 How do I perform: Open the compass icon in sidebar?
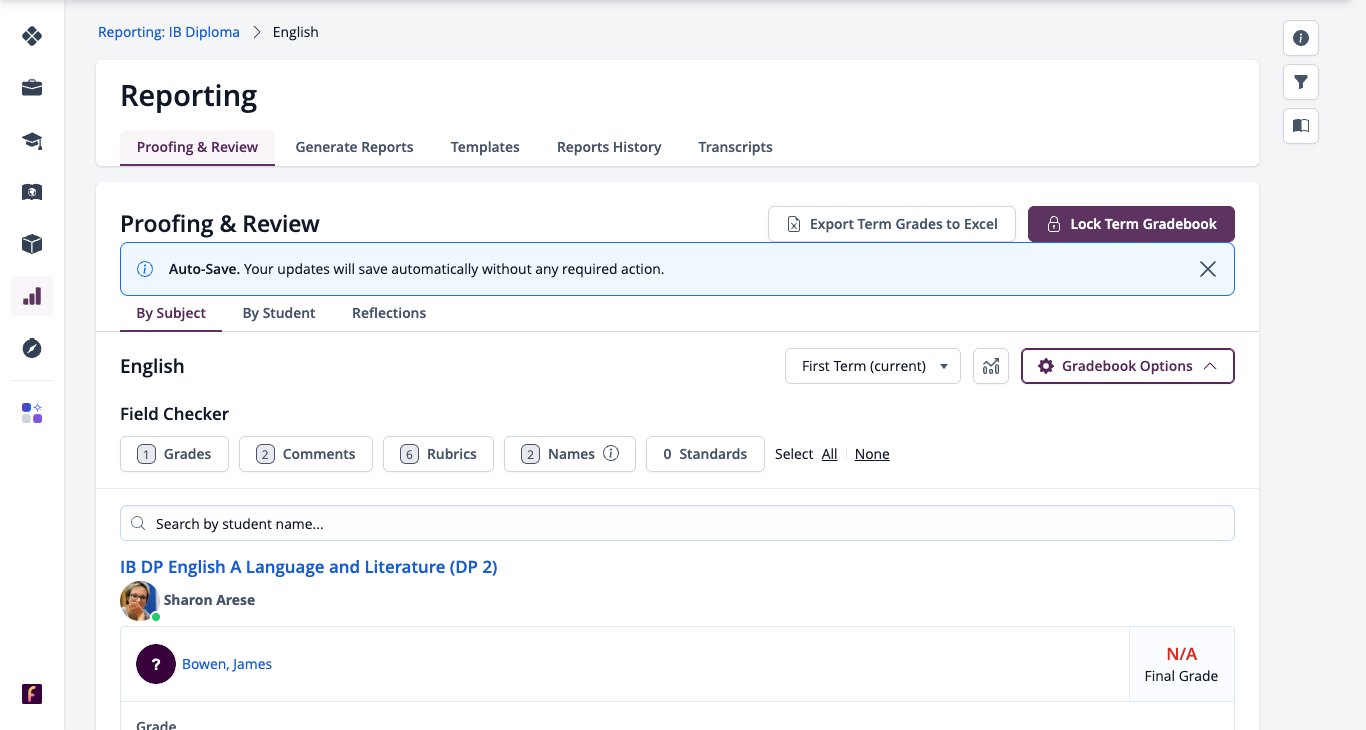(32, 348)
